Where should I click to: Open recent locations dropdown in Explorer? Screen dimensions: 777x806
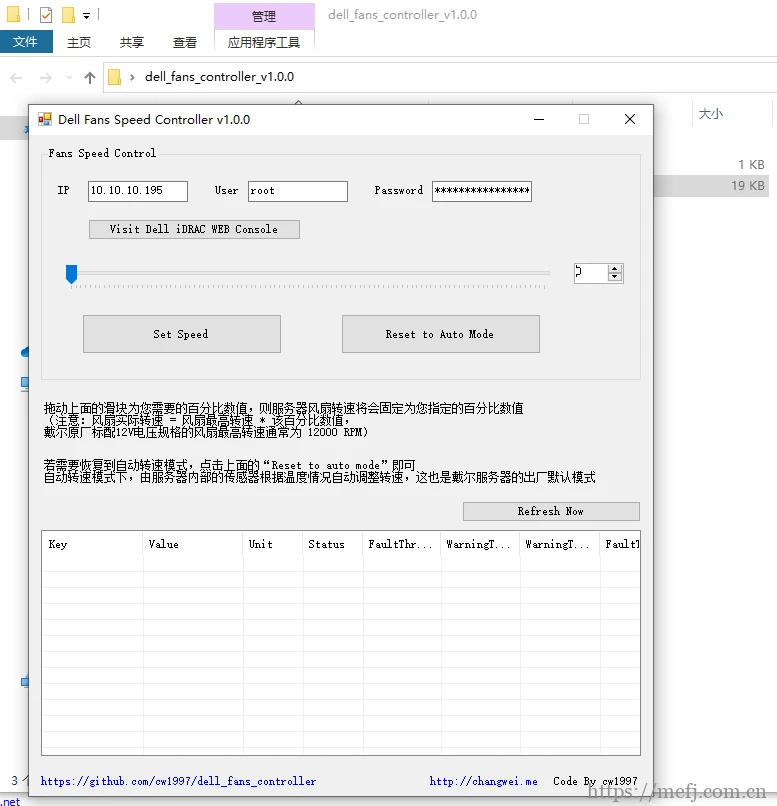pyautogui.click(x=69, y=78)
